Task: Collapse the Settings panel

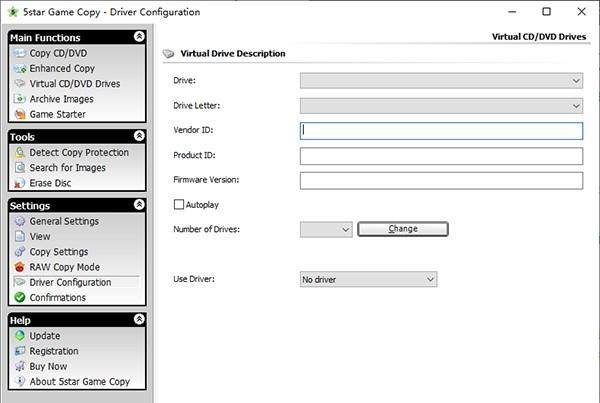Action: pos(139,205)
